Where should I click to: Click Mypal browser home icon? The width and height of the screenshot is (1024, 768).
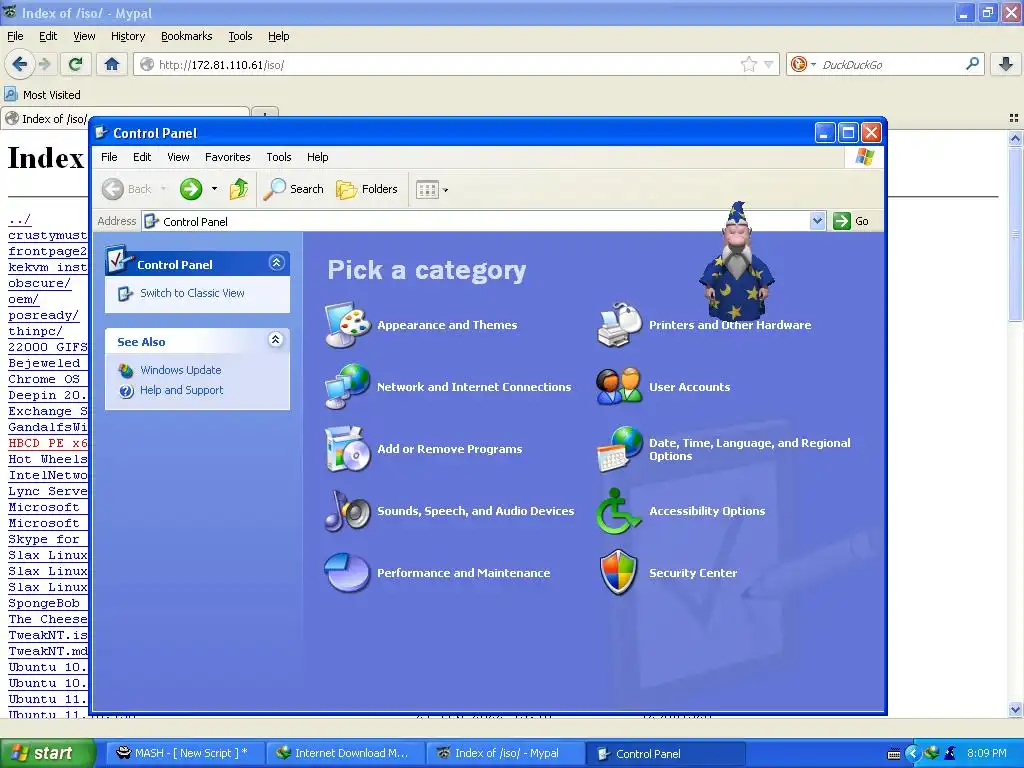112,64
